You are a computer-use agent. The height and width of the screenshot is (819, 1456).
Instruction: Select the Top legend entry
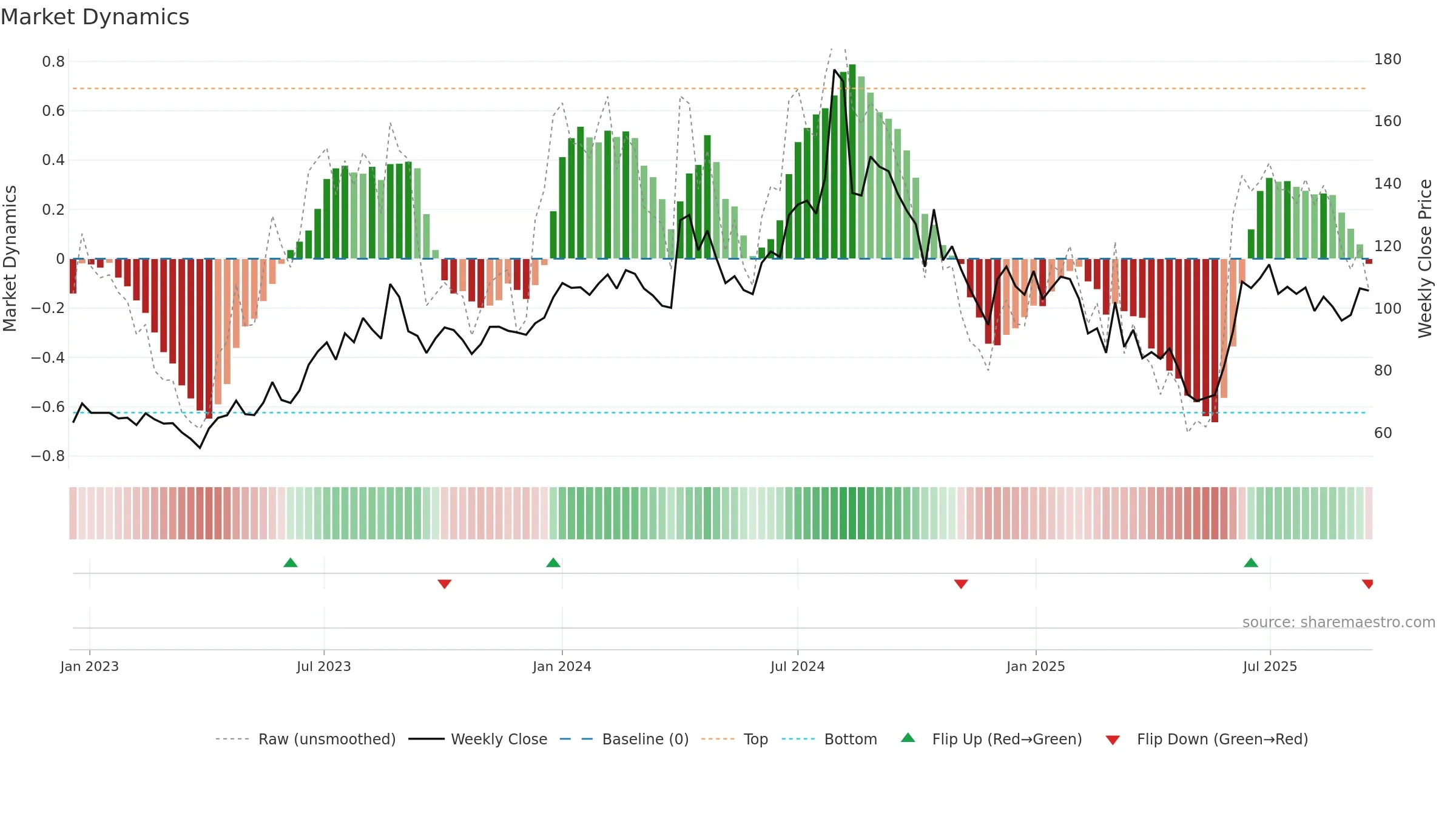click(735, 739)
